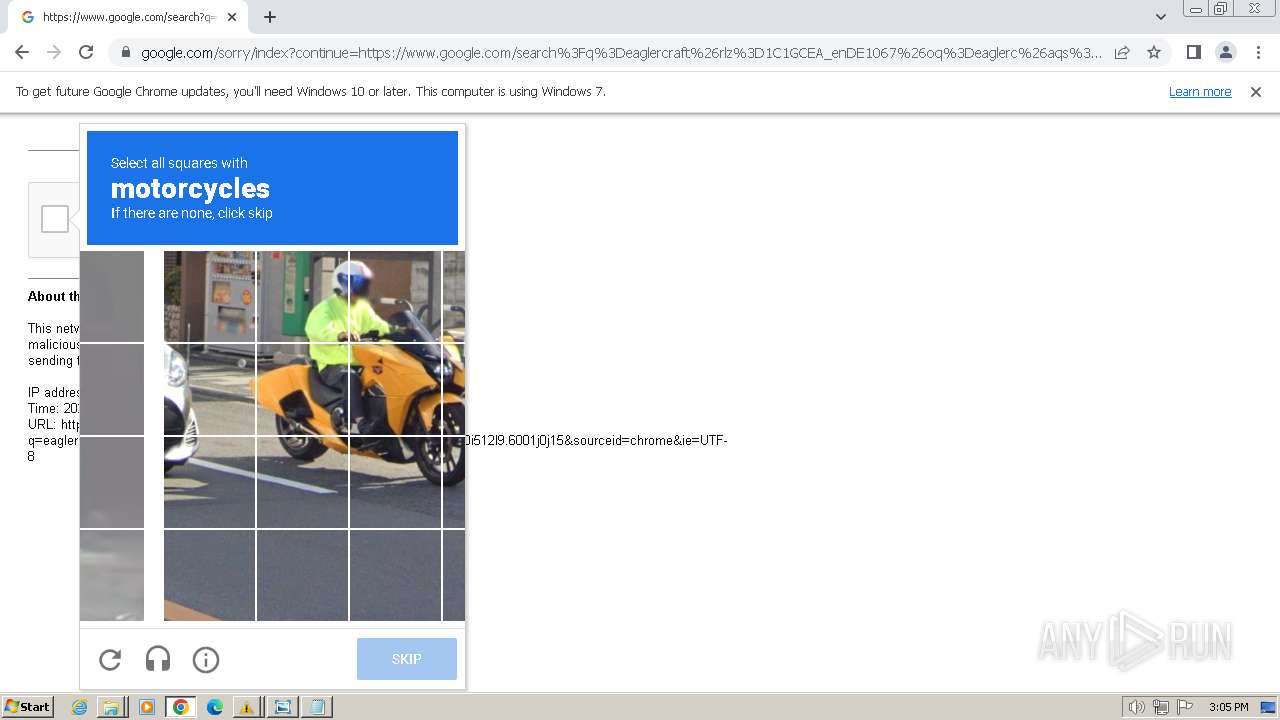Open the picture-window taskbar app
The width and height of the screenshot is (1280, 720).
283,707
